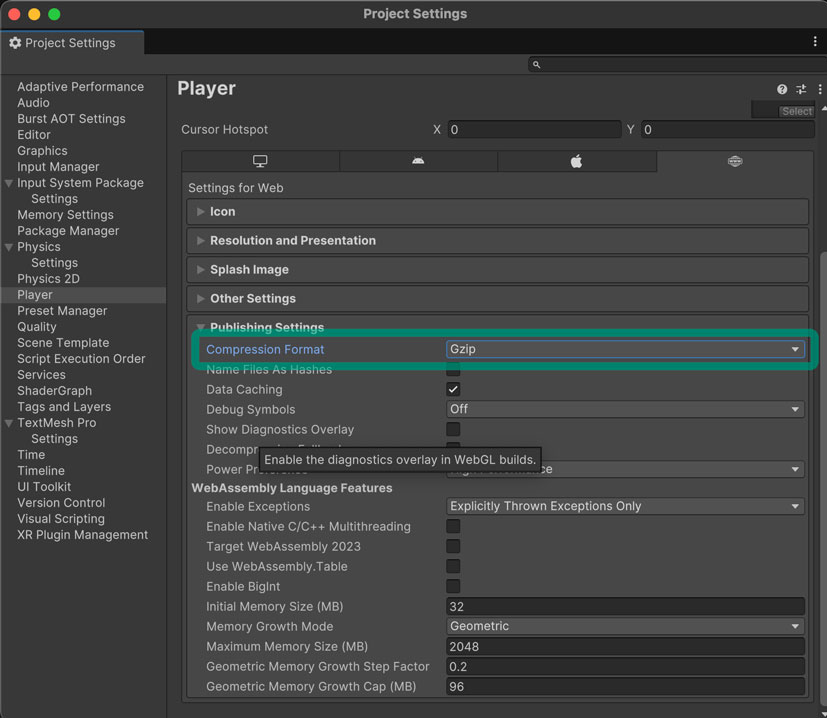Image resolution: width=827 pixels, height=718 pixels.
Task: Open Tags and Layers category
Action: click(64, 407)
